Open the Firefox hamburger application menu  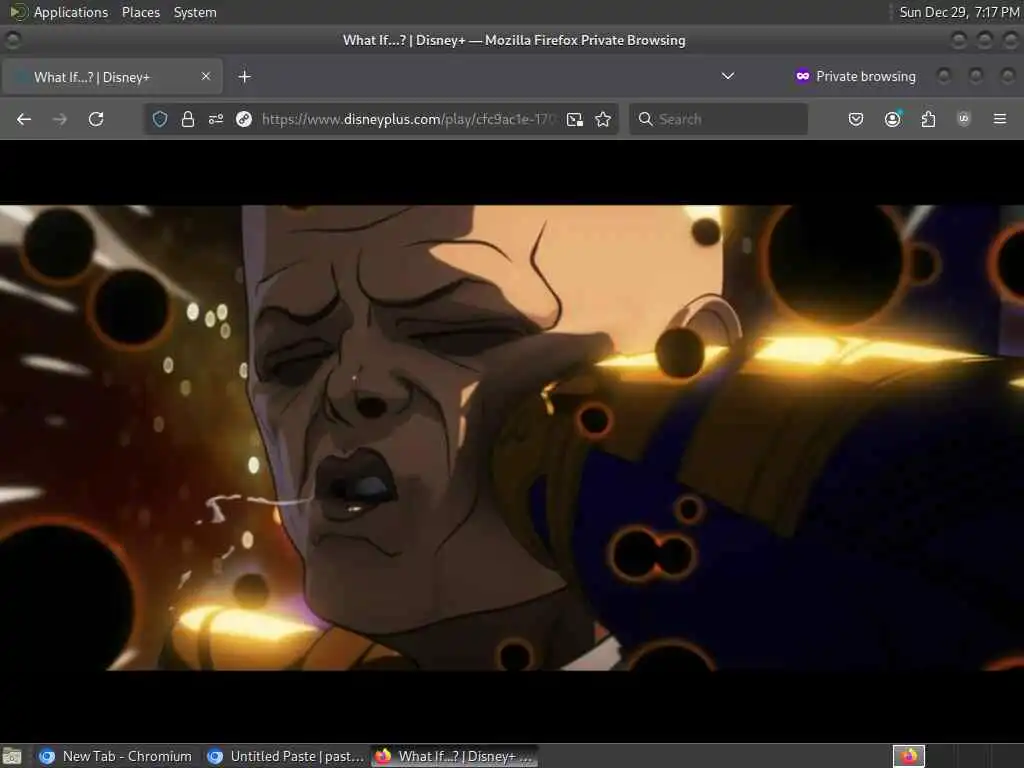pos(1000,119)
